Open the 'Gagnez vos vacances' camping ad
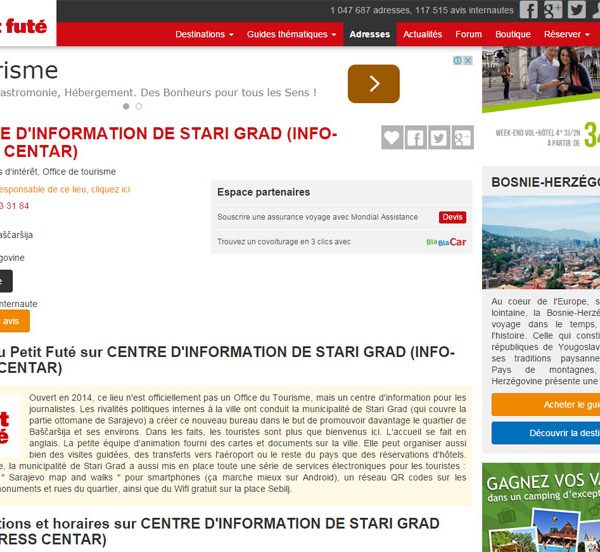This screenshot has width=600, height=552. (x=541, y=507)
